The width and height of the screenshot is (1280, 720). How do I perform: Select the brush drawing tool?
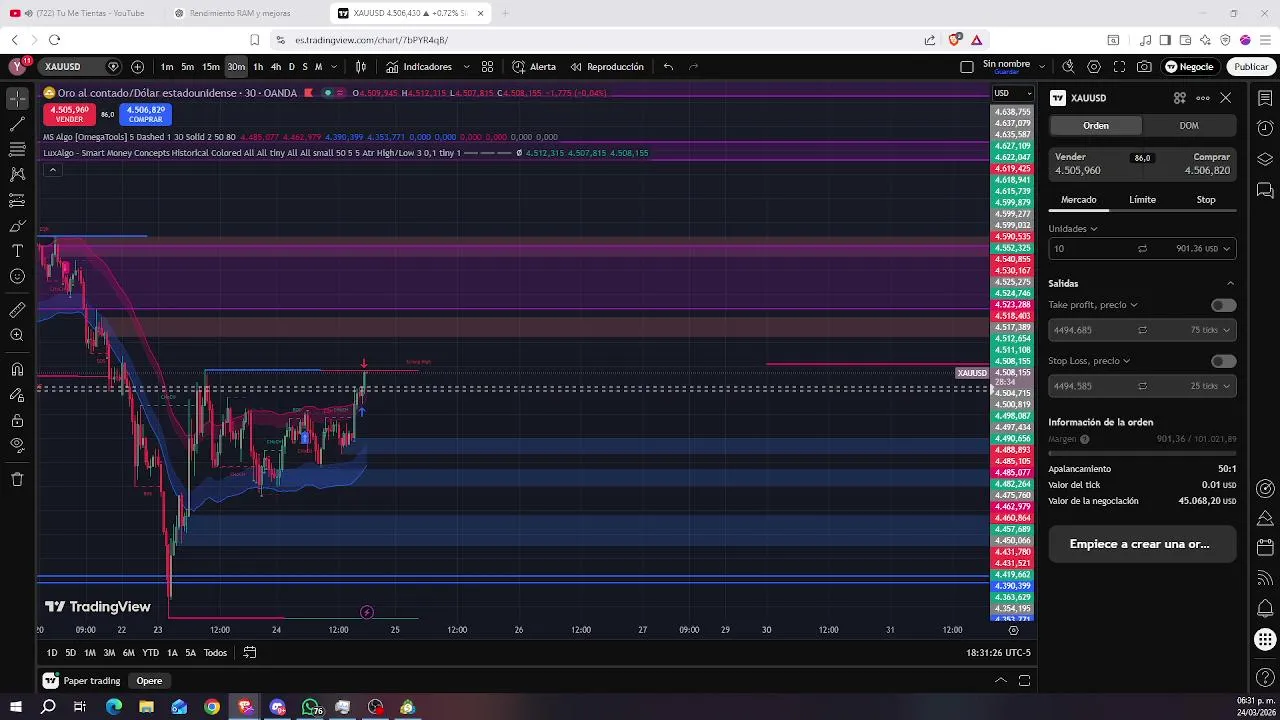[17, 225]
